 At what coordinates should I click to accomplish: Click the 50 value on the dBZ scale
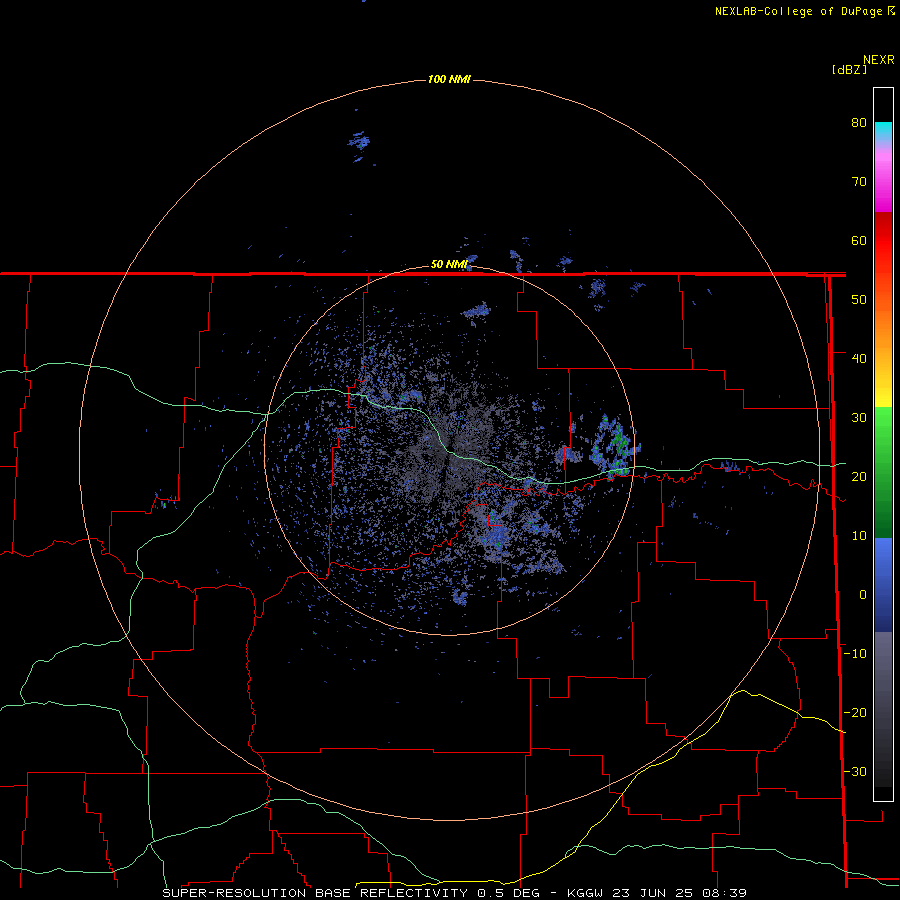[859, 300]
